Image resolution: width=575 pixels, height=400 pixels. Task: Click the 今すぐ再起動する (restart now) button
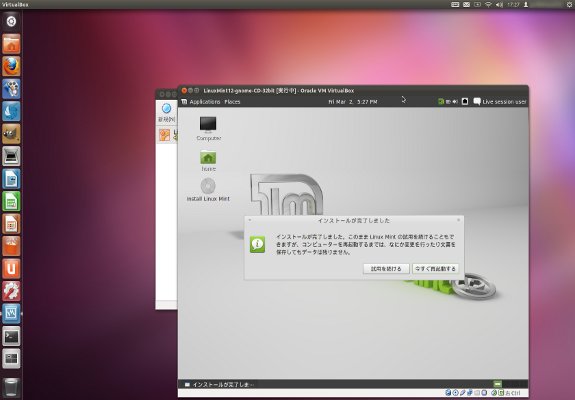click(x=435, y=269)
